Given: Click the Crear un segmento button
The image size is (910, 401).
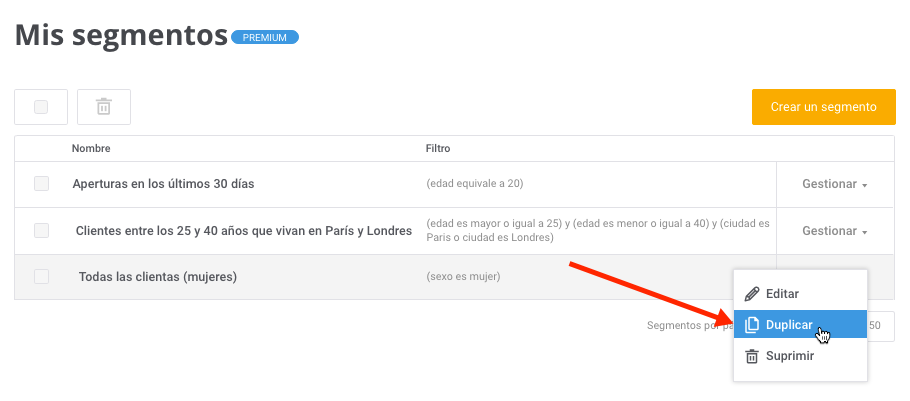Looking at the screenshot, I should tap(824, 107).
